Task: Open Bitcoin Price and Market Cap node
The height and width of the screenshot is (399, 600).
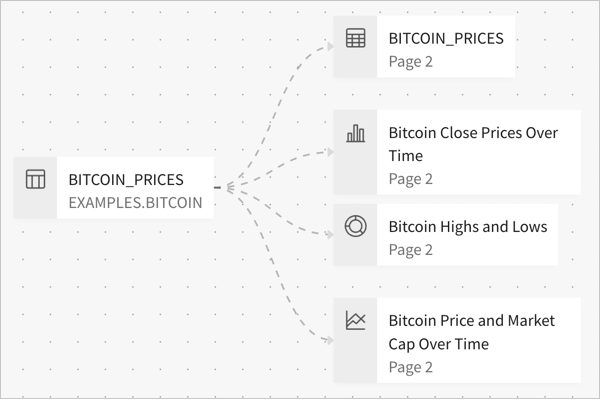Action: [457, 340]
